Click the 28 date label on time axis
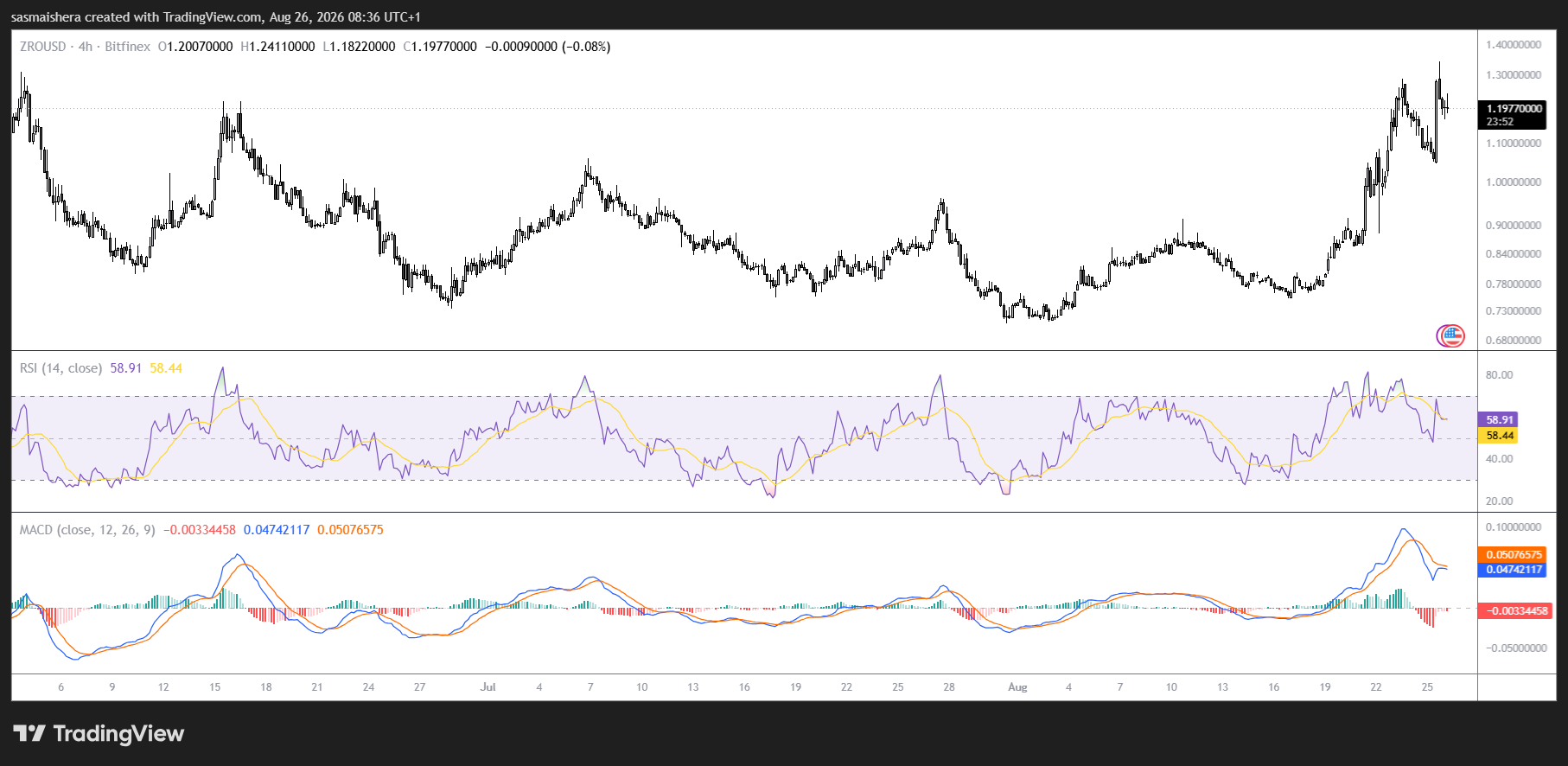This screenshot has width=1568, height=766. coord(949,687)
